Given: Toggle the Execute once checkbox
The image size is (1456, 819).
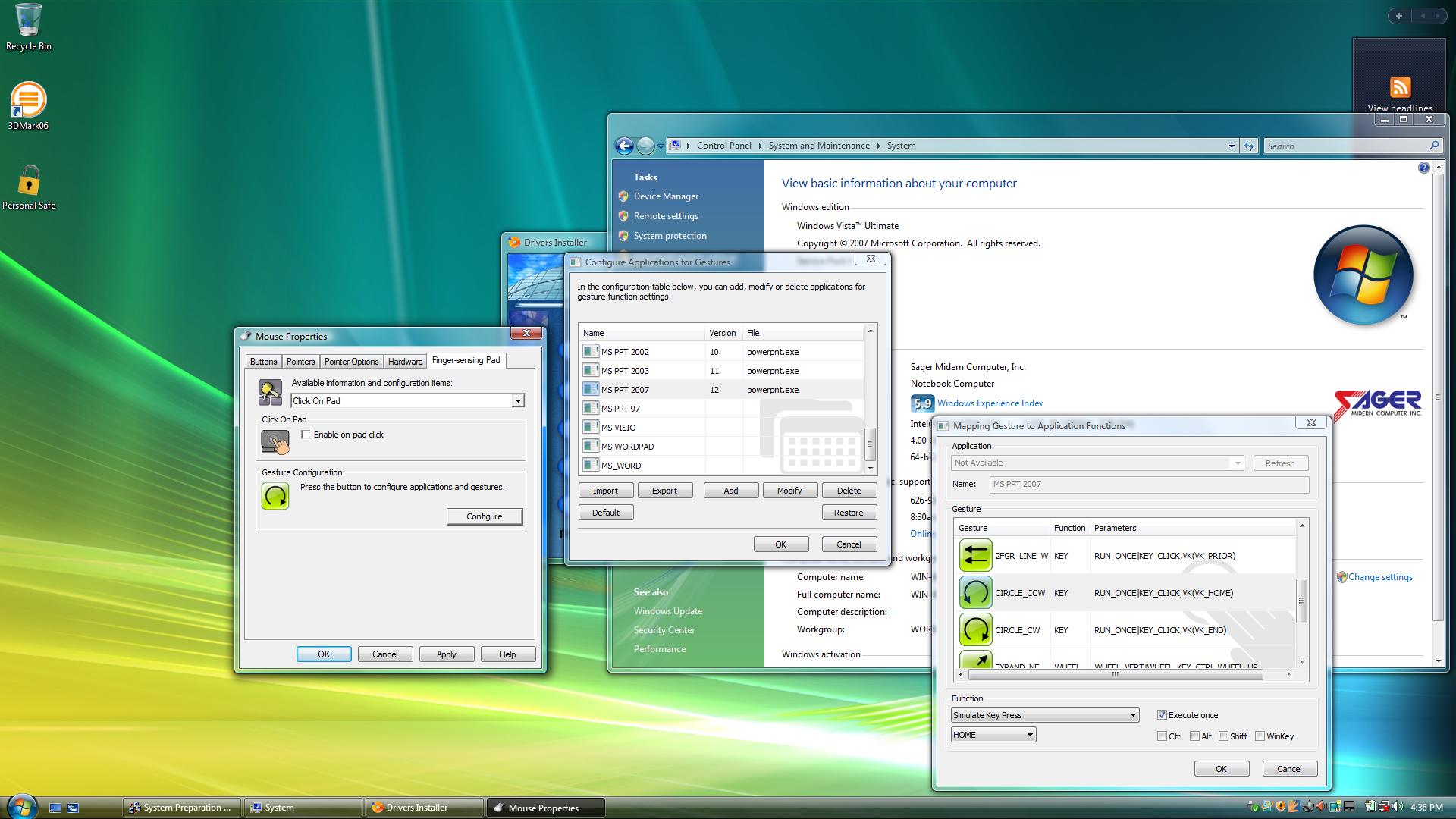Looking at the screenshot, I should click(x=1161, y=715).
